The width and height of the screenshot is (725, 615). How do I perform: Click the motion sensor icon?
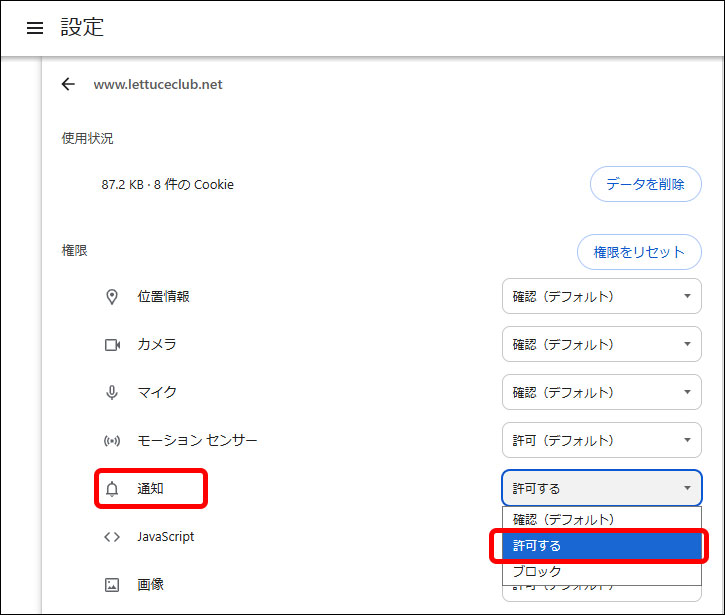(x=112, y=441)
